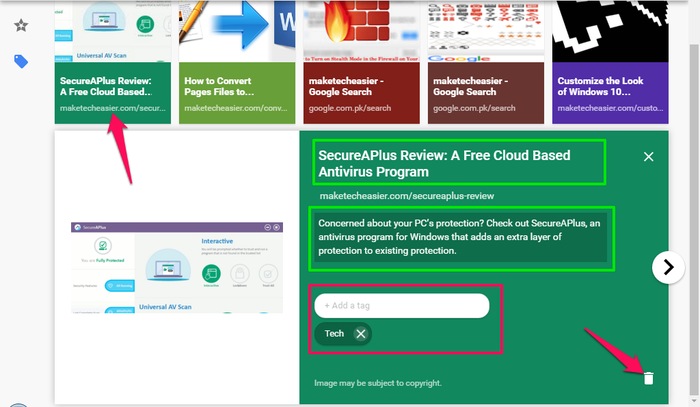Open maketecheasier.com/secureaplus-review link

point(407,196)
